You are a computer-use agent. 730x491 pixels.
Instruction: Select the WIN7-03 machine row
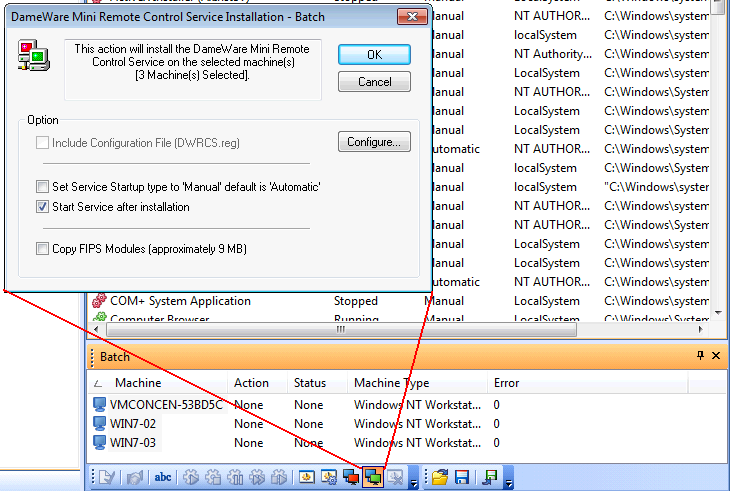pyautogui.click(x=133, y=443)
